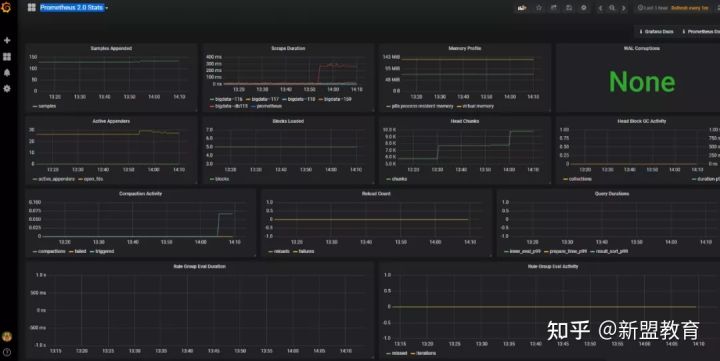
Task: Open WAL Corruptions panel title menu
Action: click(641, 48)
